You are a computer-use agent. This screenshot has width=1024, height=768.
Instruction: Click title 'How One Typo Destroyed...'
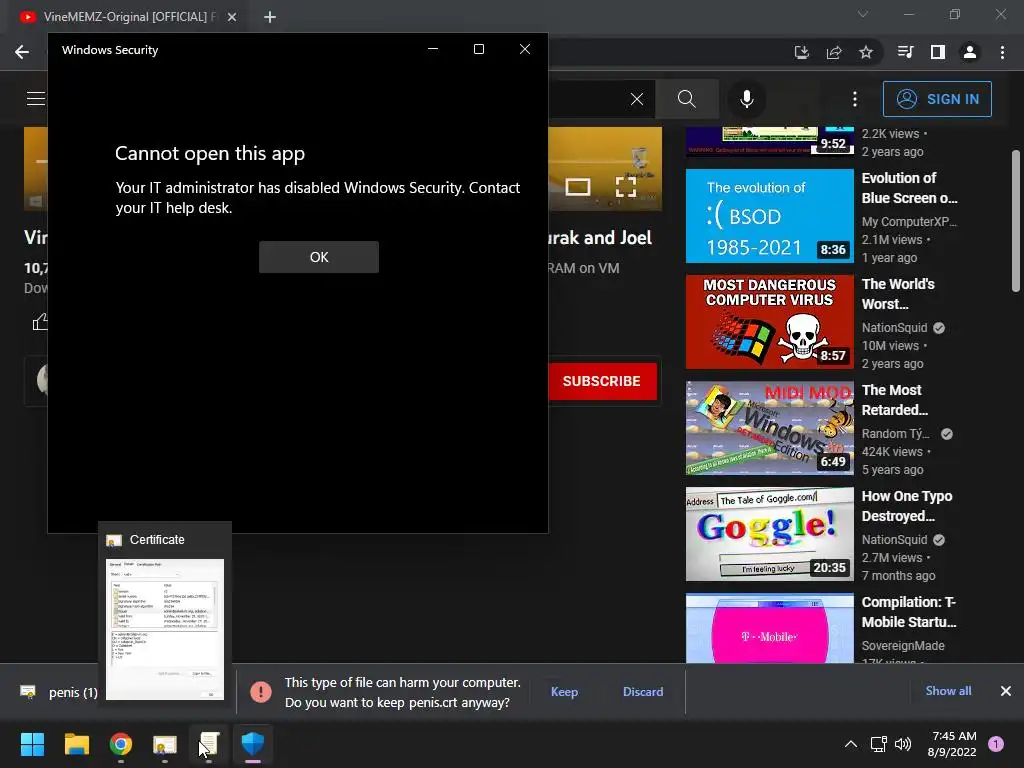(906, 506)
